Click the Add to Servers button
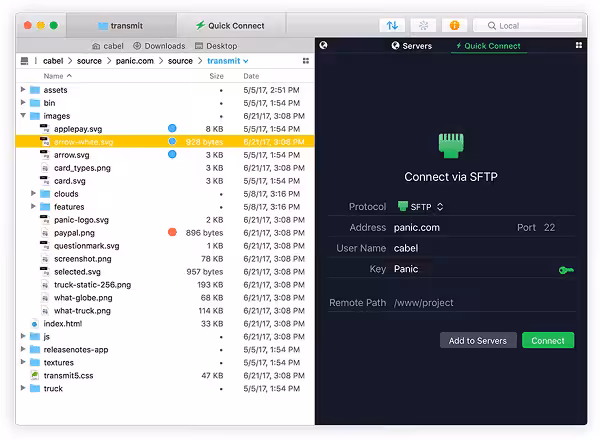Viewport: 600px width, 440px height. pos(478,340)
